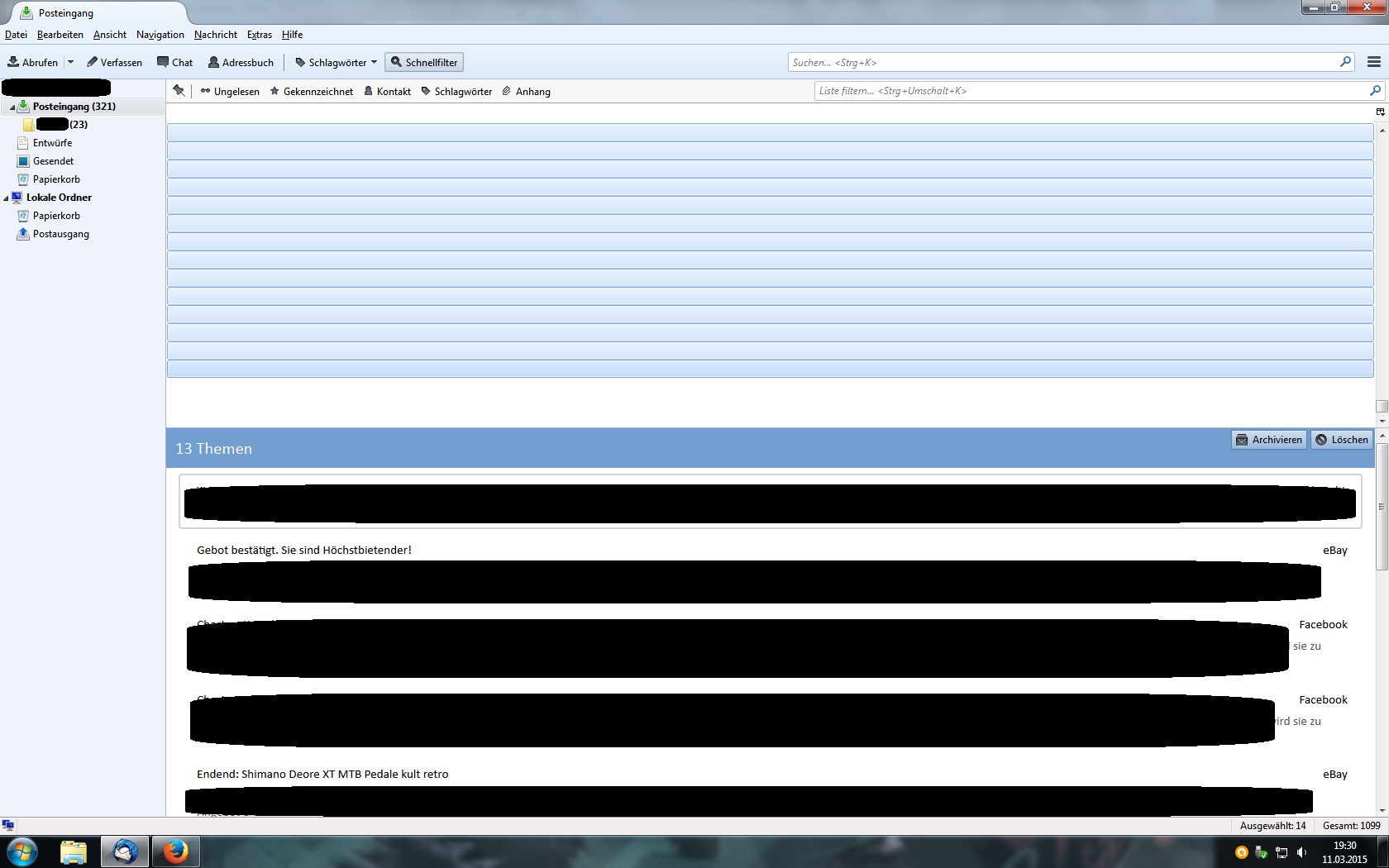Image resolution: width=1389 pixels, height=868 pixels.
Task: Launch Firefox from the taskbar
Action: pos(175,851)
